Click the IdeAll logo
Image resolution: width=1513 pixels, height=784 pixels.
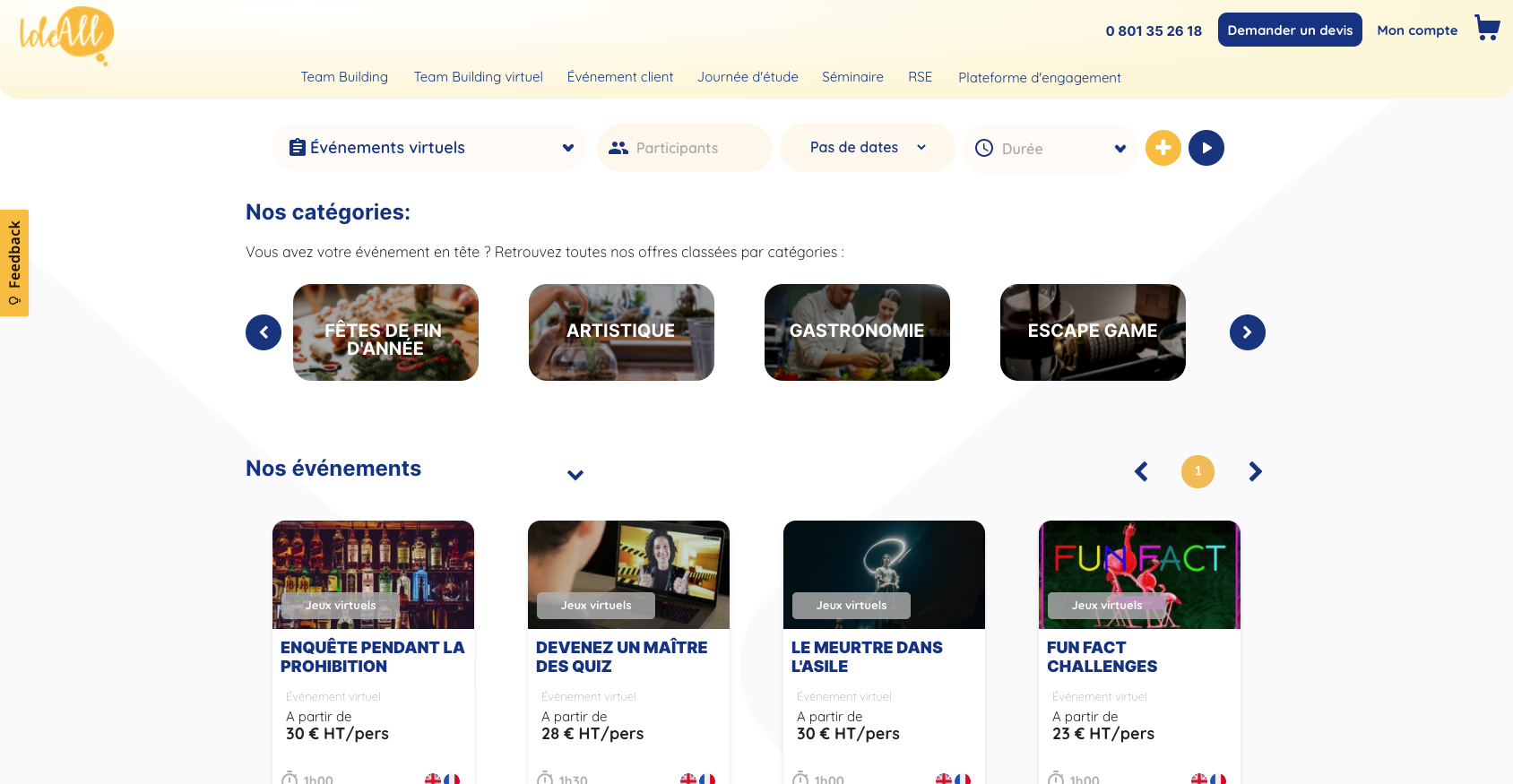point(66,36)
